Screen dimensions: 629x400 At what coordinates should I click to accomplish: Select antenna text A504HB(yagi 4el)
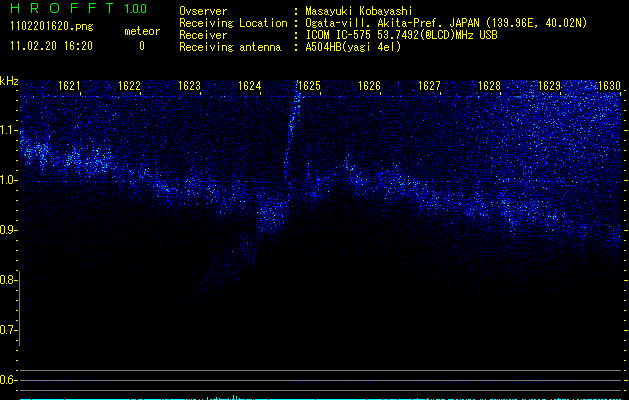coord(353,47)
